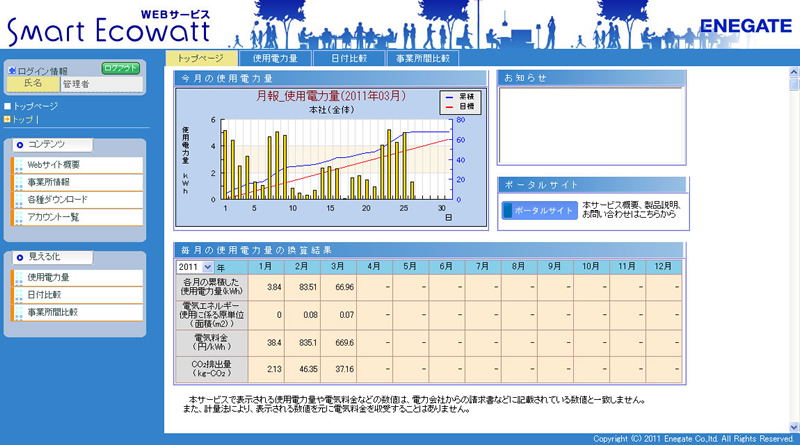Open Webサイト概要 in the sidebar

coord(77,165)
